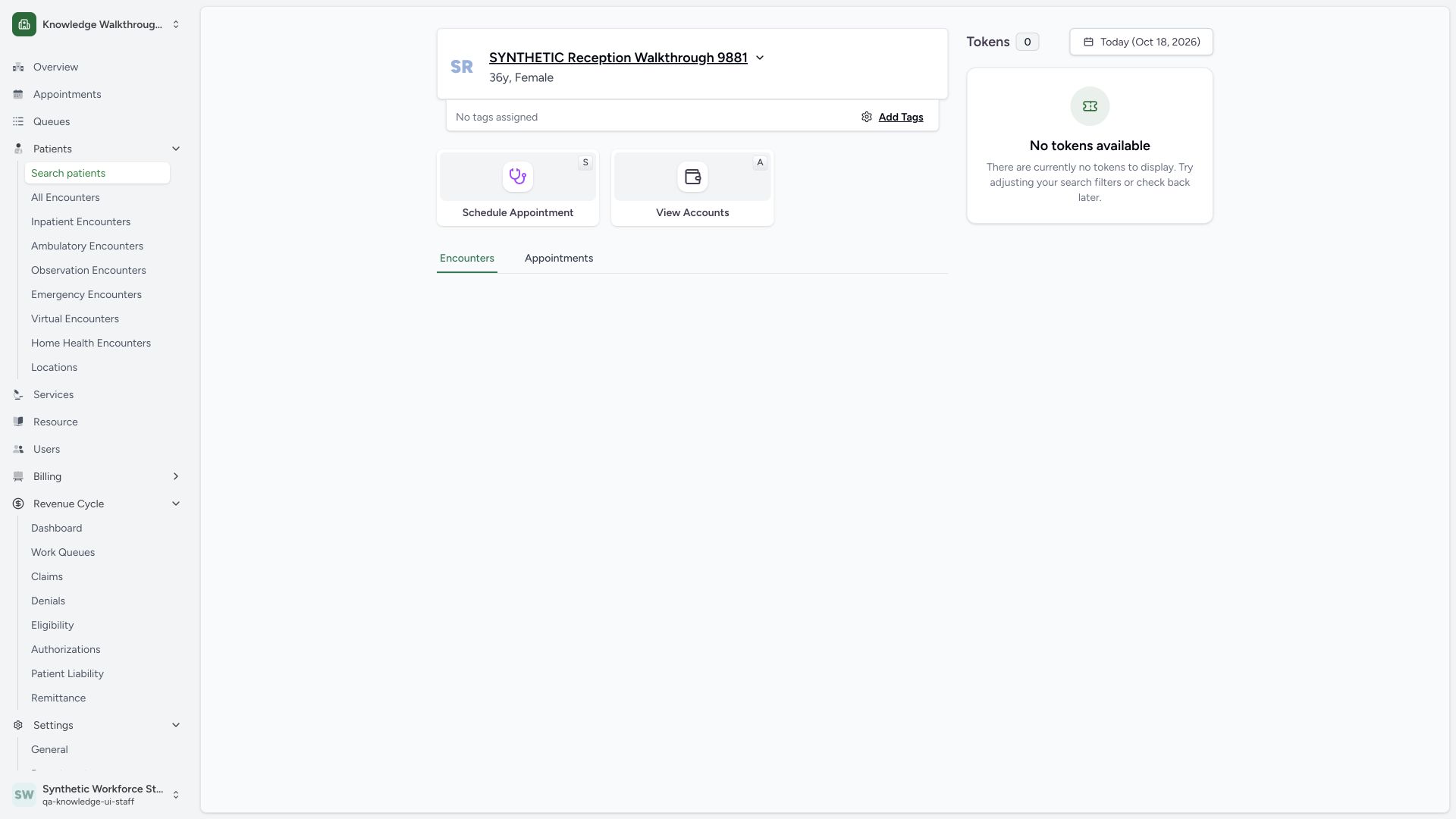Click the gear icon beside Add Tags

click(867, 117)
